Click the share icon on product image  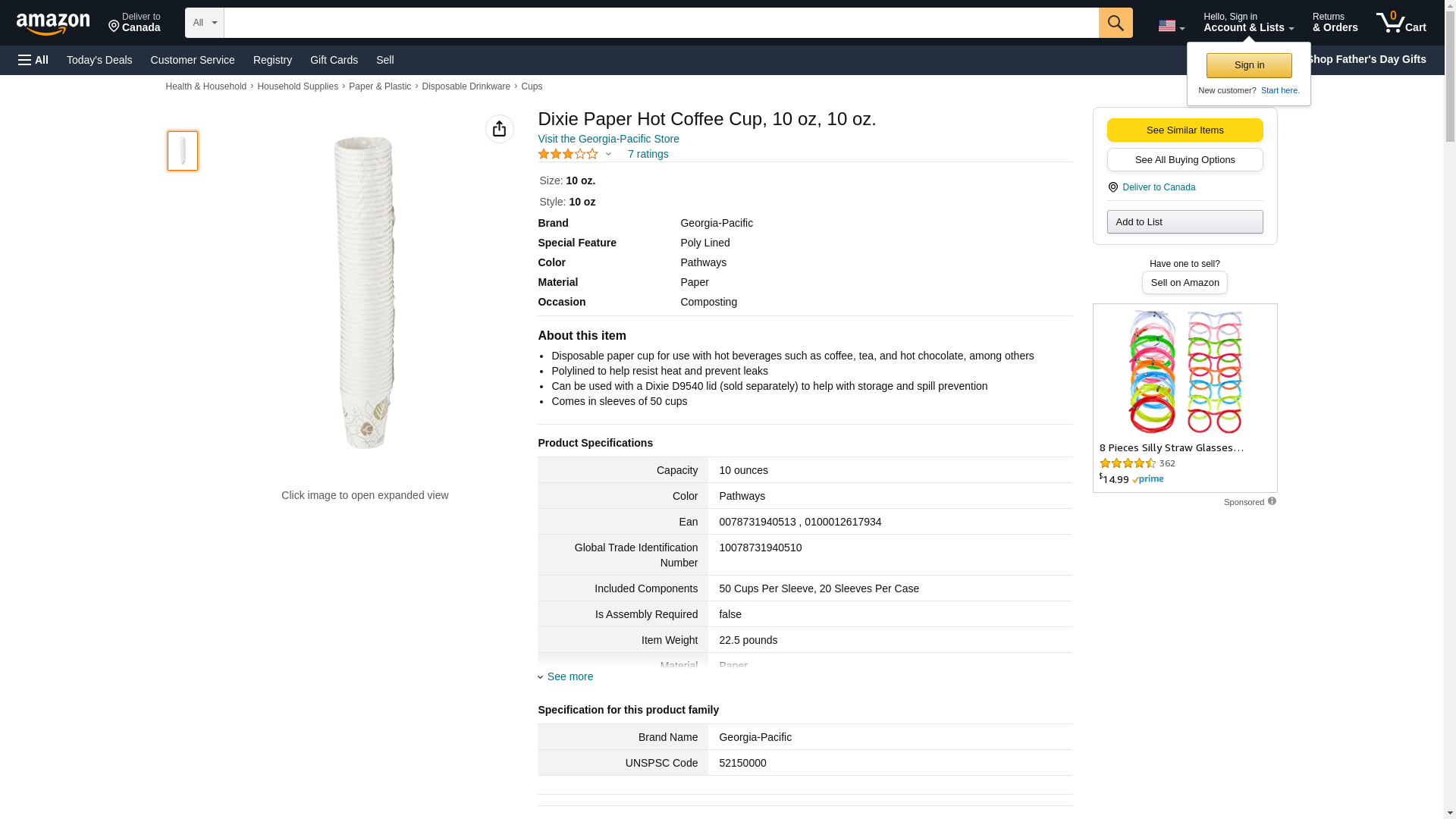click(499, 129)
